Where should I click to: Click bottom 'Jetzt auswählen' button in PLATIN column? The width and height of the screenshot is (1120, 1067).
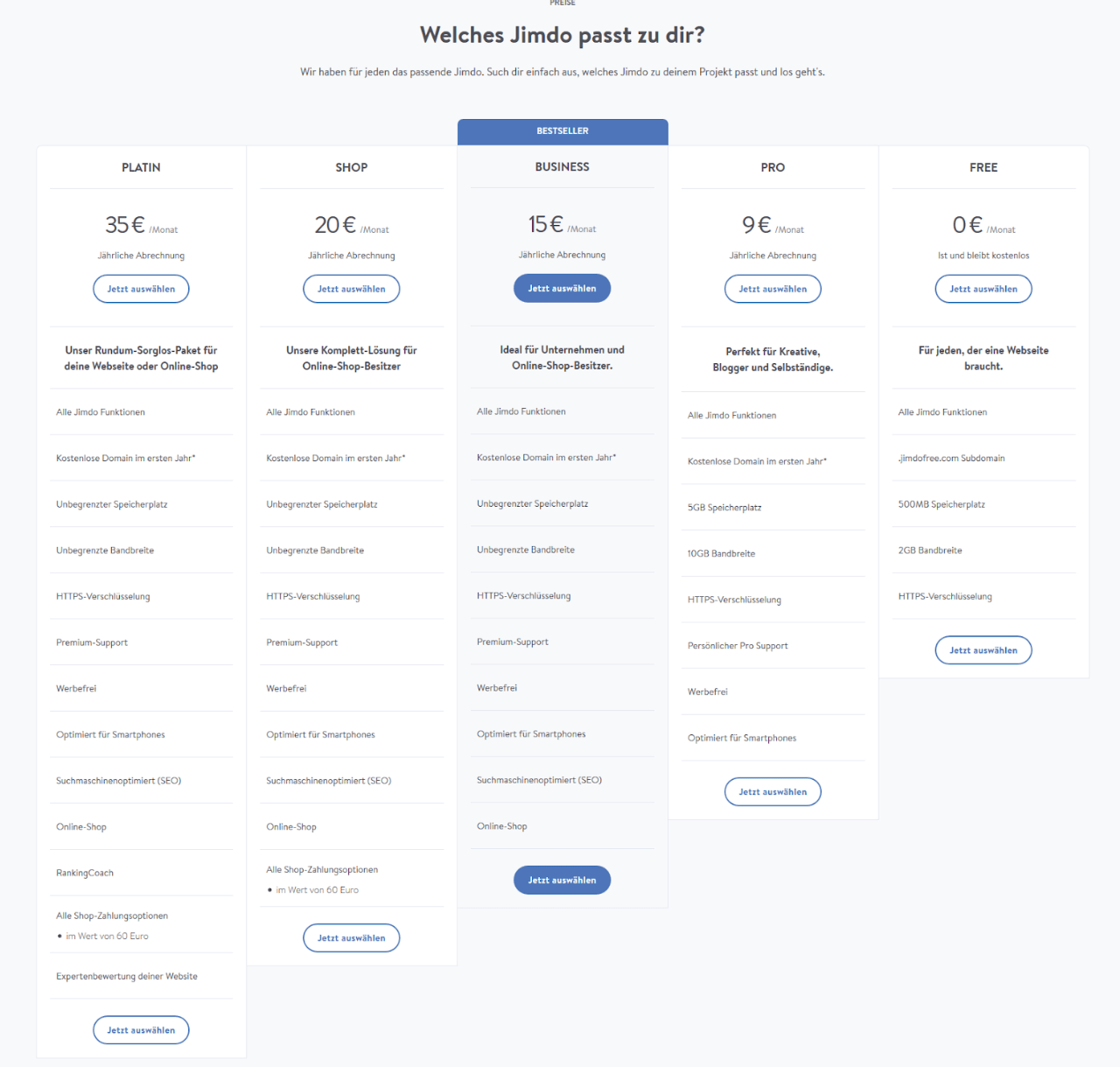(141, 1030)
